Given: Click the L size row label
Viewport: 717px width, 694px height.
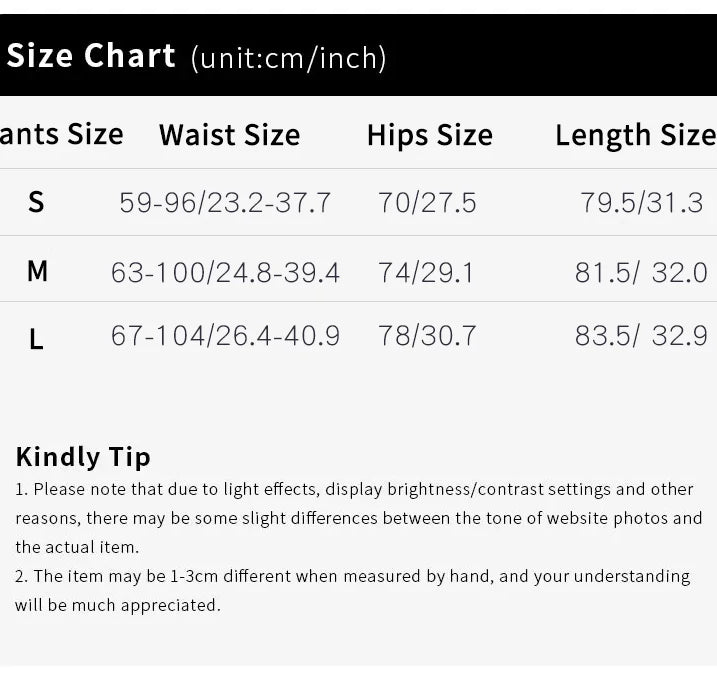Looking at the screenshot, I should (x=36, y=339).
